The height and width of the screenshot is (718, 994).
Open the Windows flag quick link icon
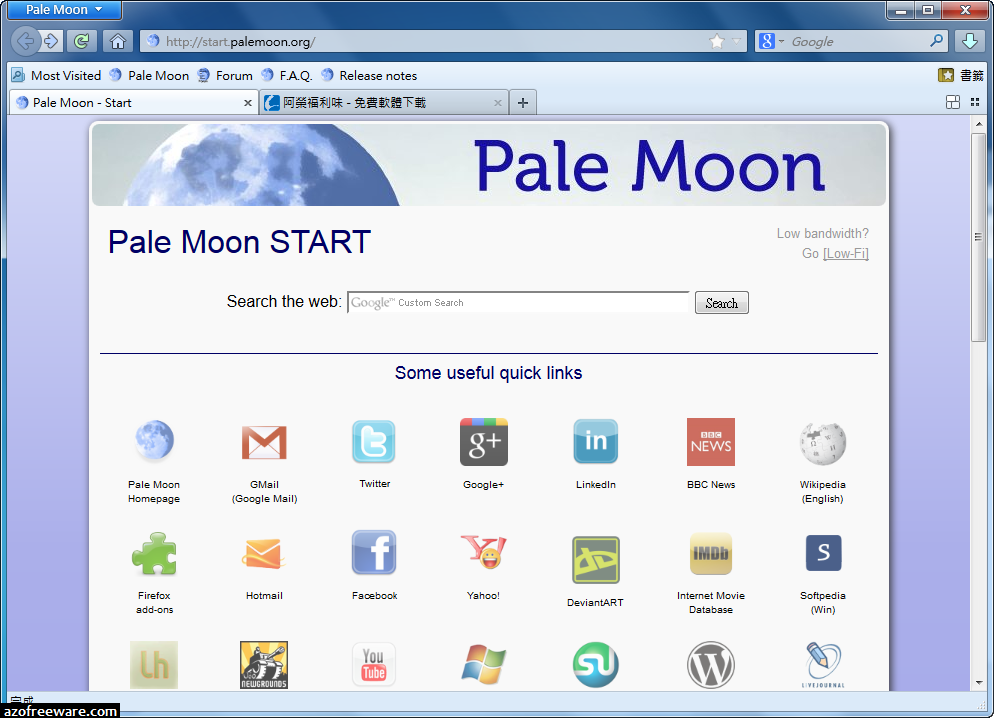(x=484, y=664)
